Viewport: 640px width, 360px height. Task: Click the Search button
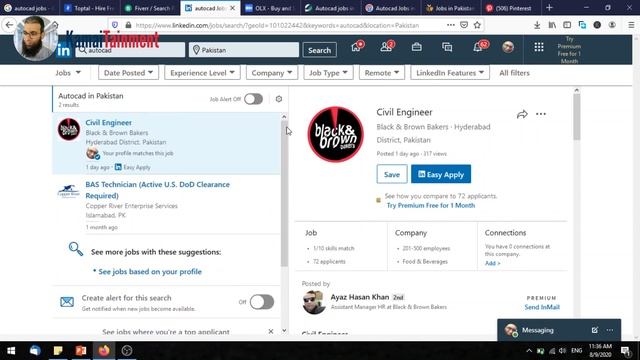point(320,50)
